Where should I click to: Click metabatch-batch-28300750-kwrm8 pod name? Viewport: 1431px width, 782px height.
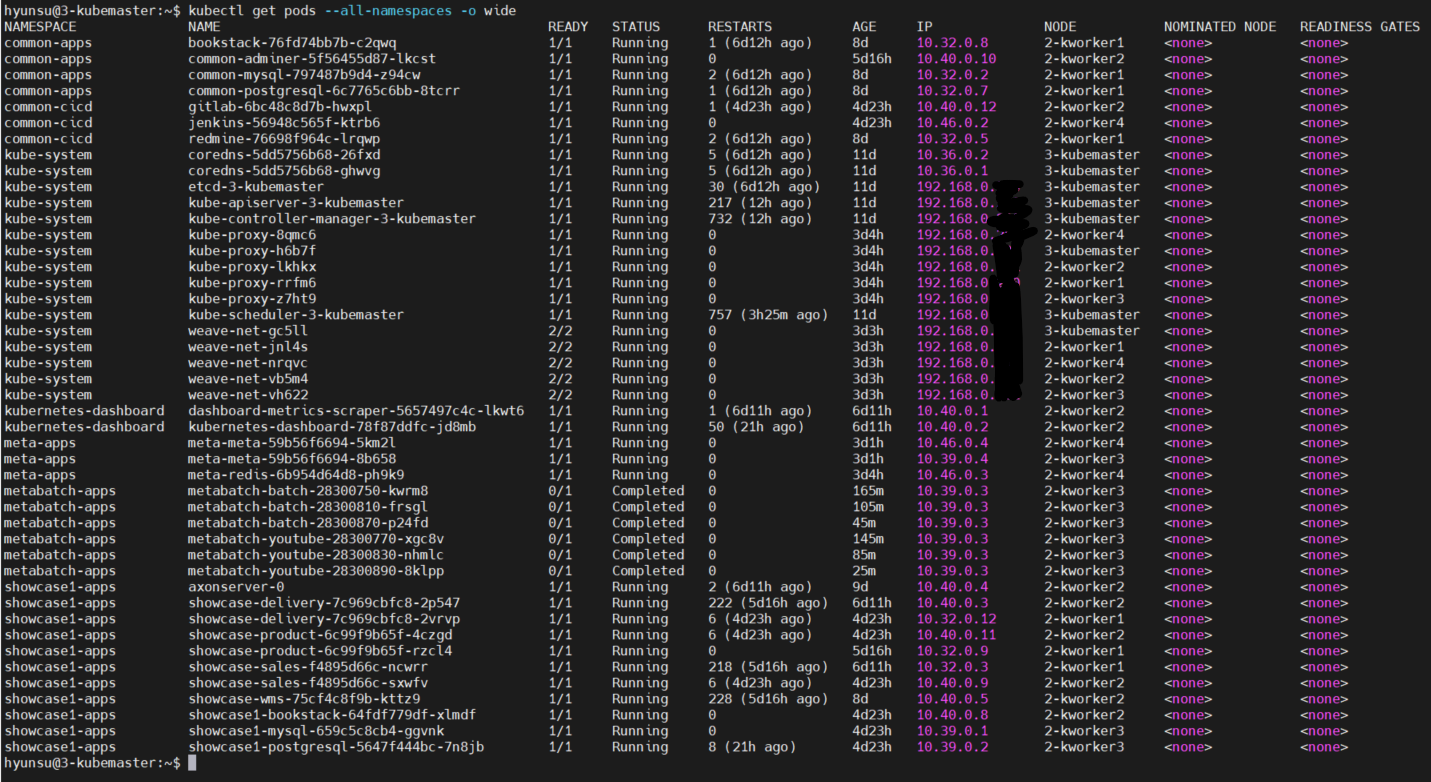click(x=308, y=491)
